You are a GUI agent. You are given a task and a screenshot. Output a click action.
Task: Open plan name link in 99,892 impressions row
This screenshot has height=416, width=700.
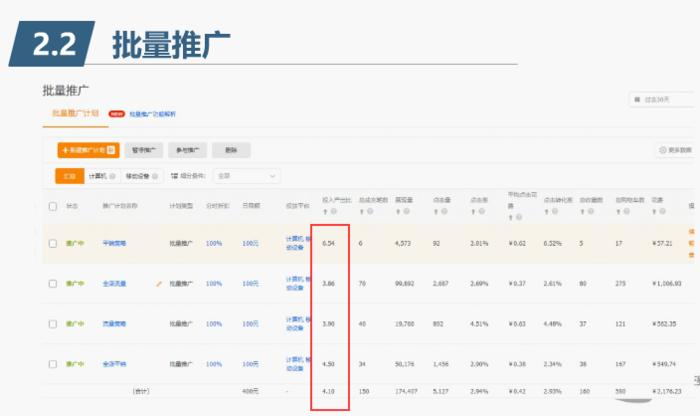click(114, 284)
